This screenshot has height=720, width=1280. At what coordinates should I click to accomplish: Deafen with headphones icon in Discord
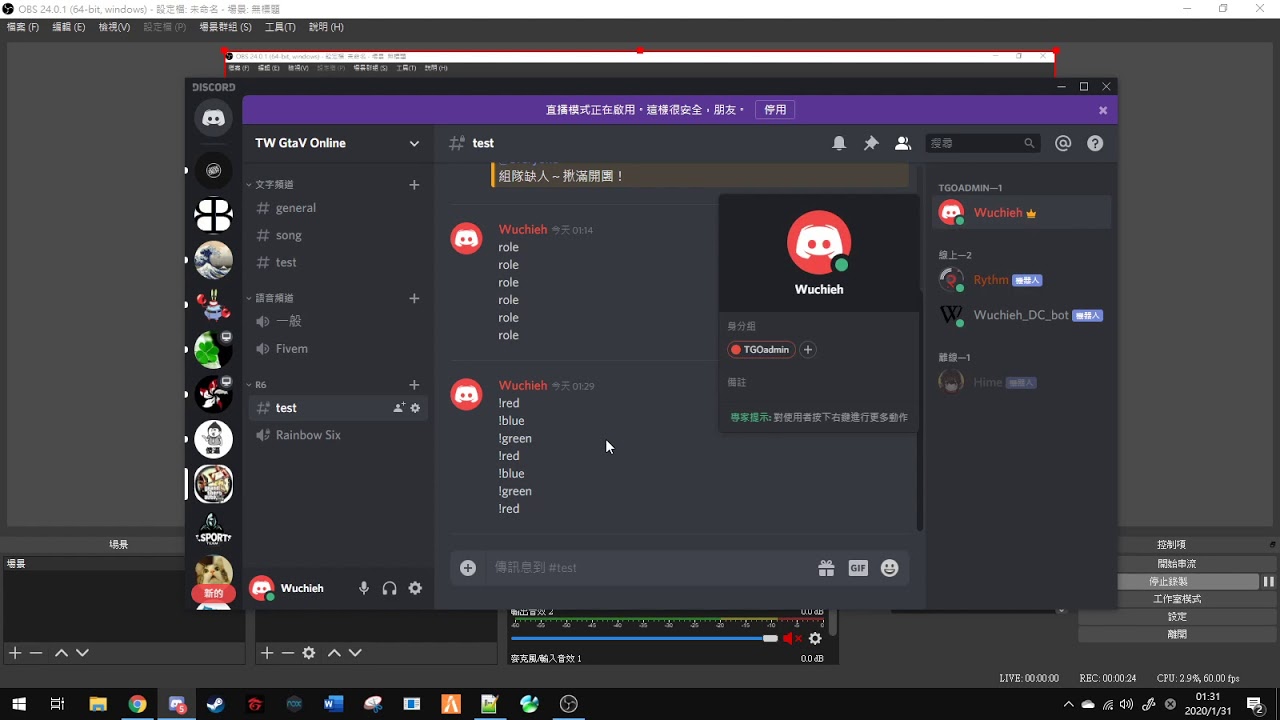coord(390,588)
